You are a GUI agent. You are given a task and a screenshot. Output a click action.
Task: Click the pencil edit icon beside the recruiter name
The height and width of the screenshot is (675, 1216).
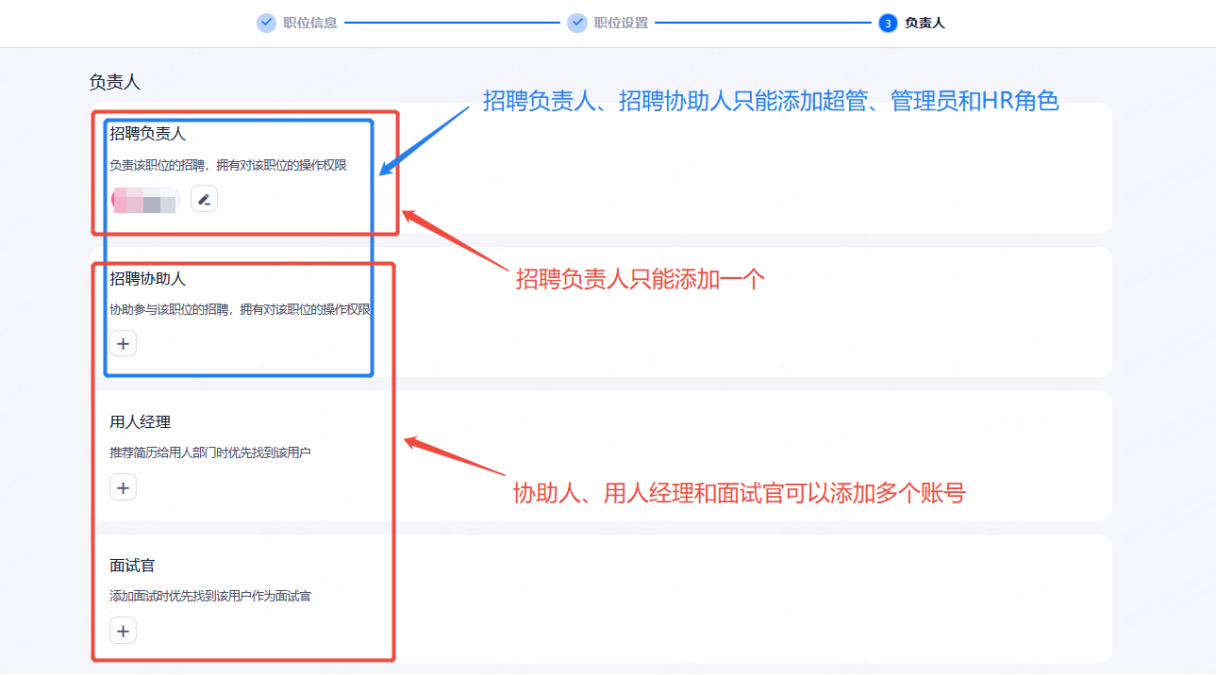tap(204, 199)
